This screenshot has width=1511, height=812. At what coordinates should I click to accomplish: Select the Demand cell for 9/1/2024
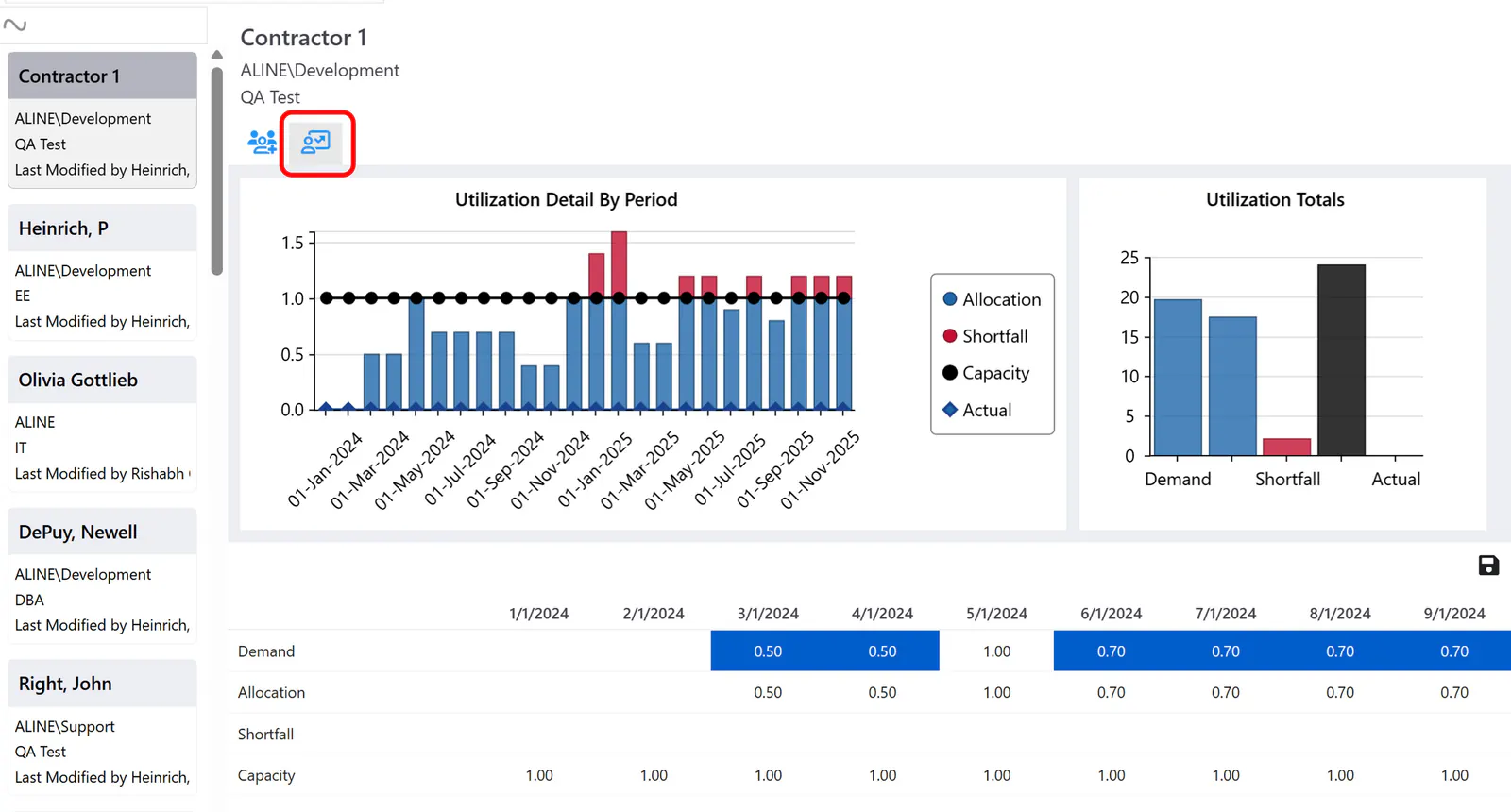1454,651
